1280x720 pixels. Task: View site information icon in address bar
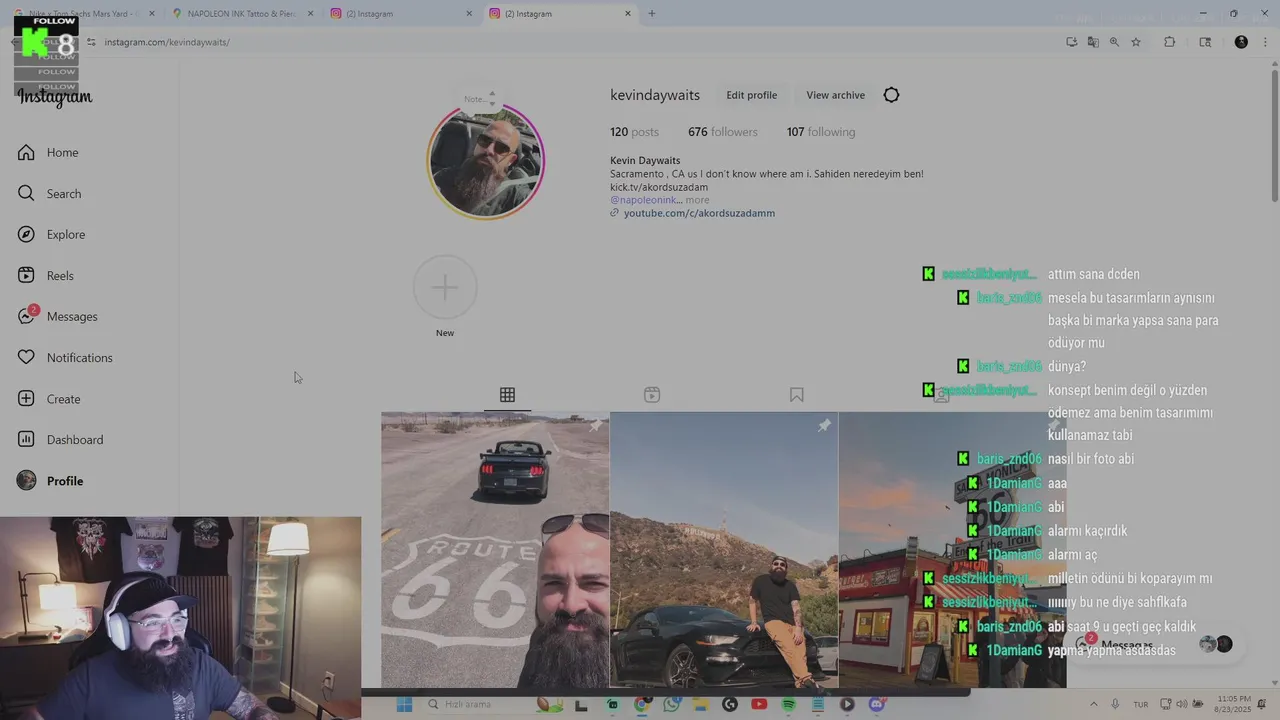(91, 42)
